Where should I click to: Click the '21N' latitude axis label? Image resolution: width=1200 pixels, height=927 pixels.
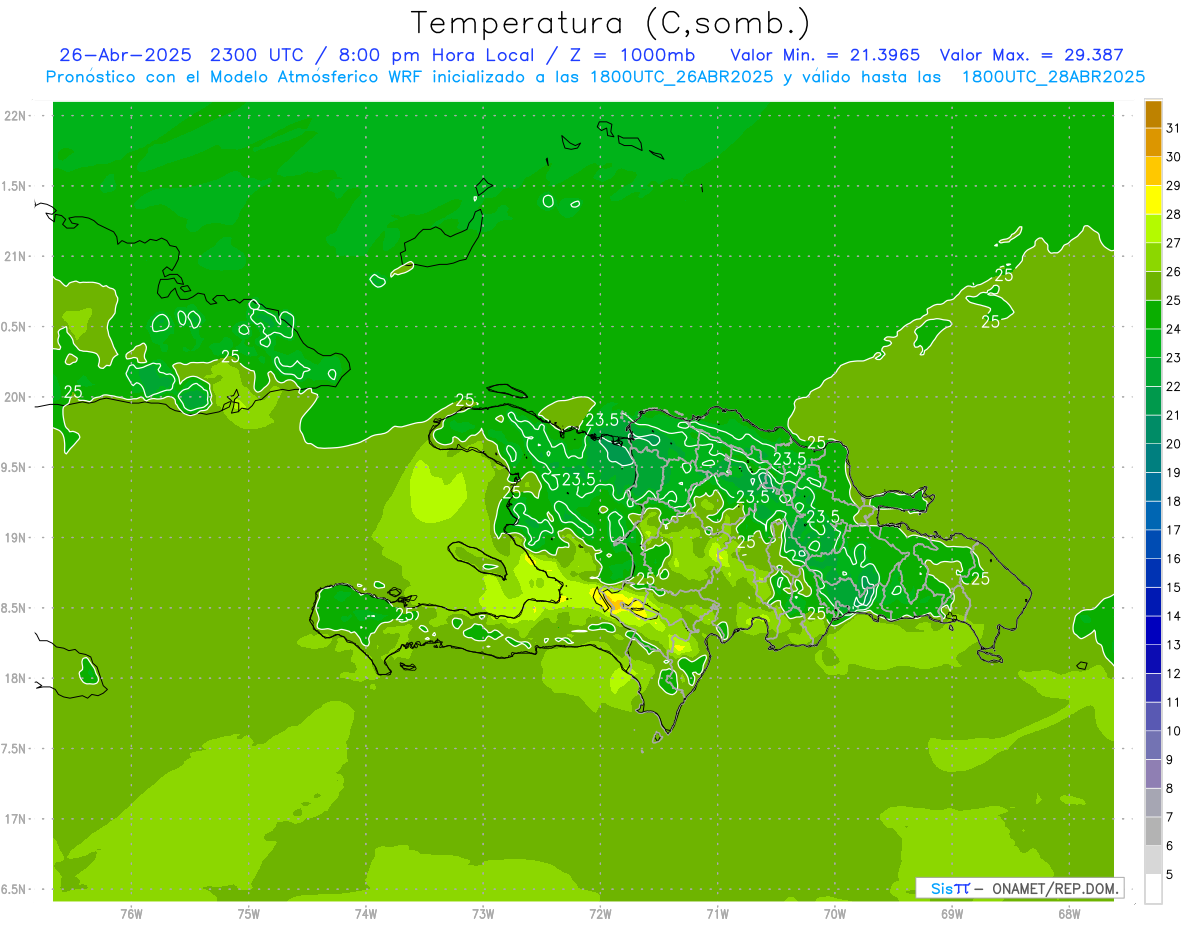15,257
